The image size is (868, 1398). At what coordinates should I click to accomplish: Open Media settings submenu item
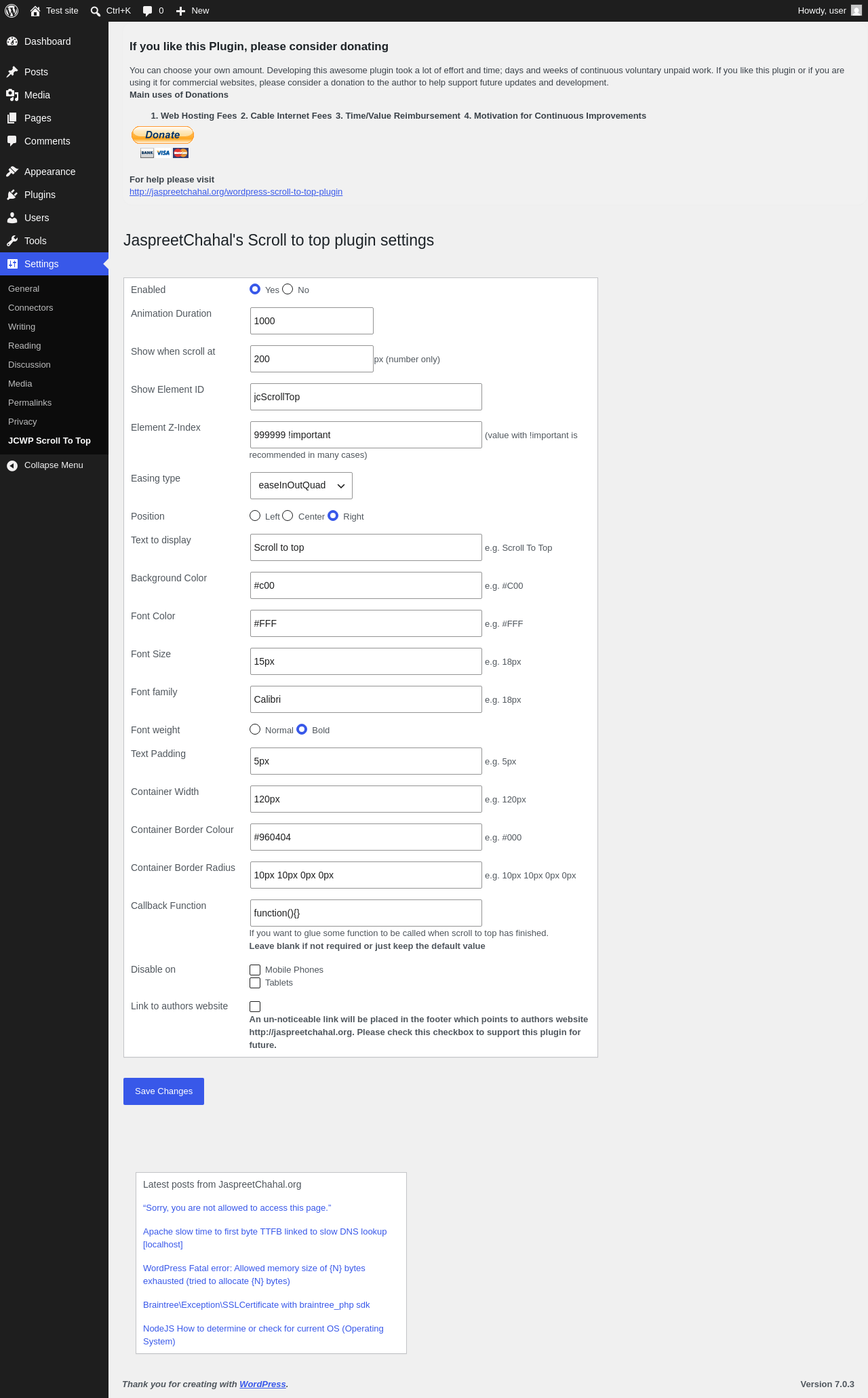click(20, 384)
